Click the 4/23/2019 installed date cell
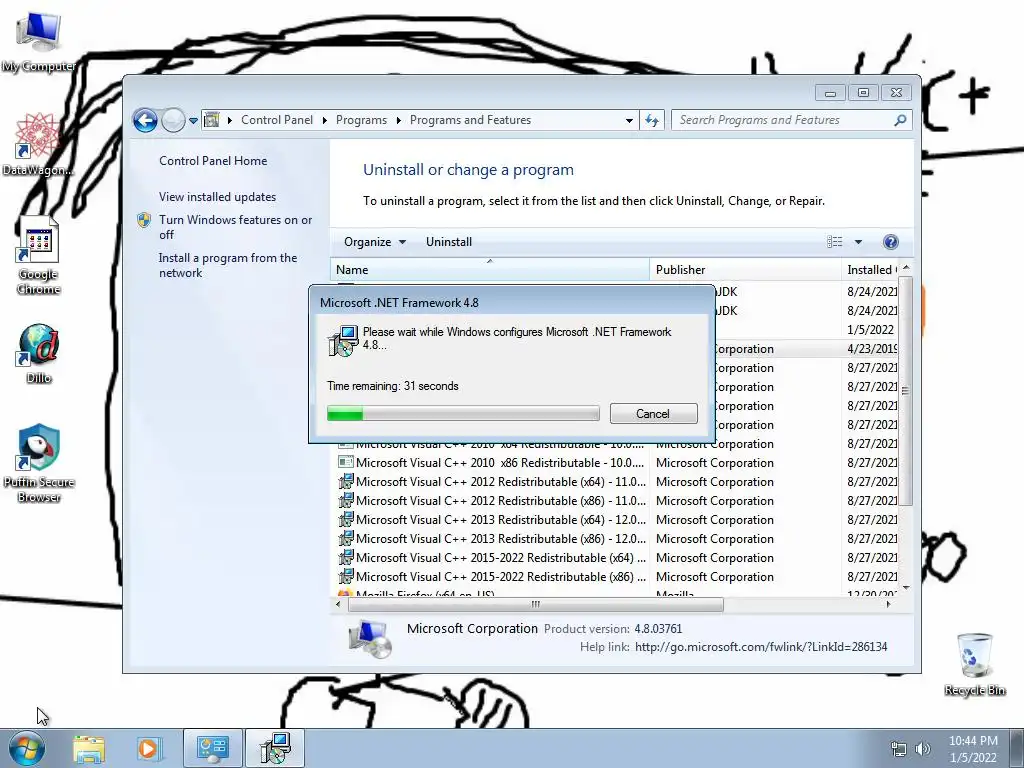1024x768 pixels. (872, 349)
